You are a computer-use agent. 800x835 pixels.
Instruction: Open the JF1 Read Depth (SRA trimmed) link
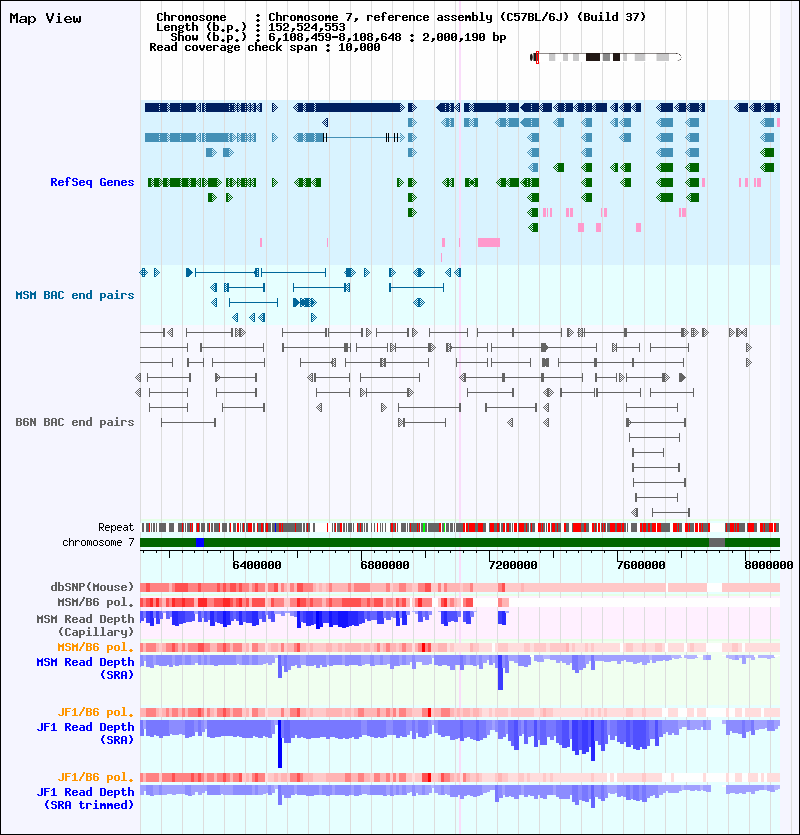coord(85,798)
